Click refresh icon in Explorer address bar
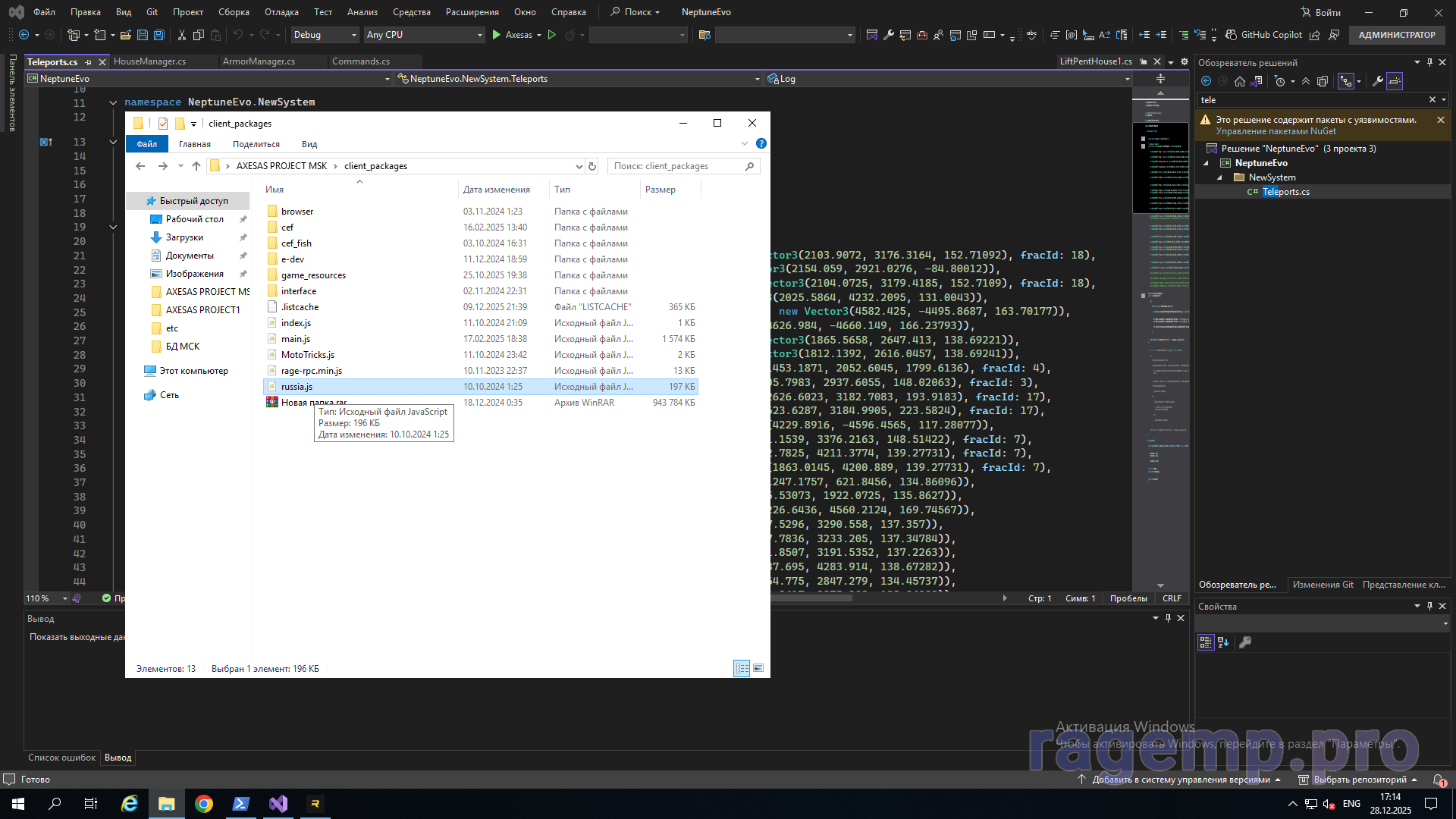The height and width of the screenshot is (819, 1456). (x=592, y=166)
